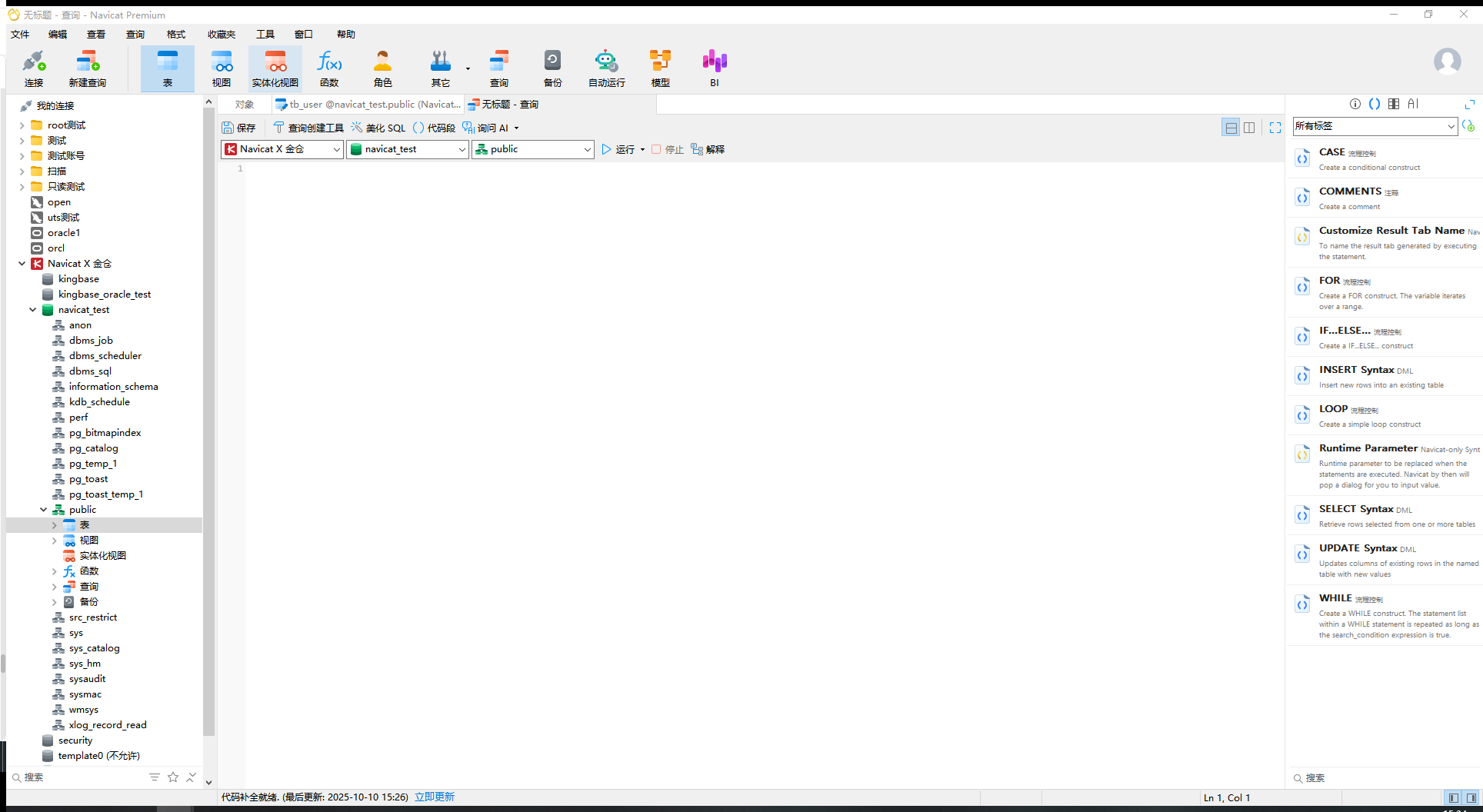The image size is (1483, 812).
Task: Click the 备份 (Backup) toolbar icon
Action: tap(553, 68)
